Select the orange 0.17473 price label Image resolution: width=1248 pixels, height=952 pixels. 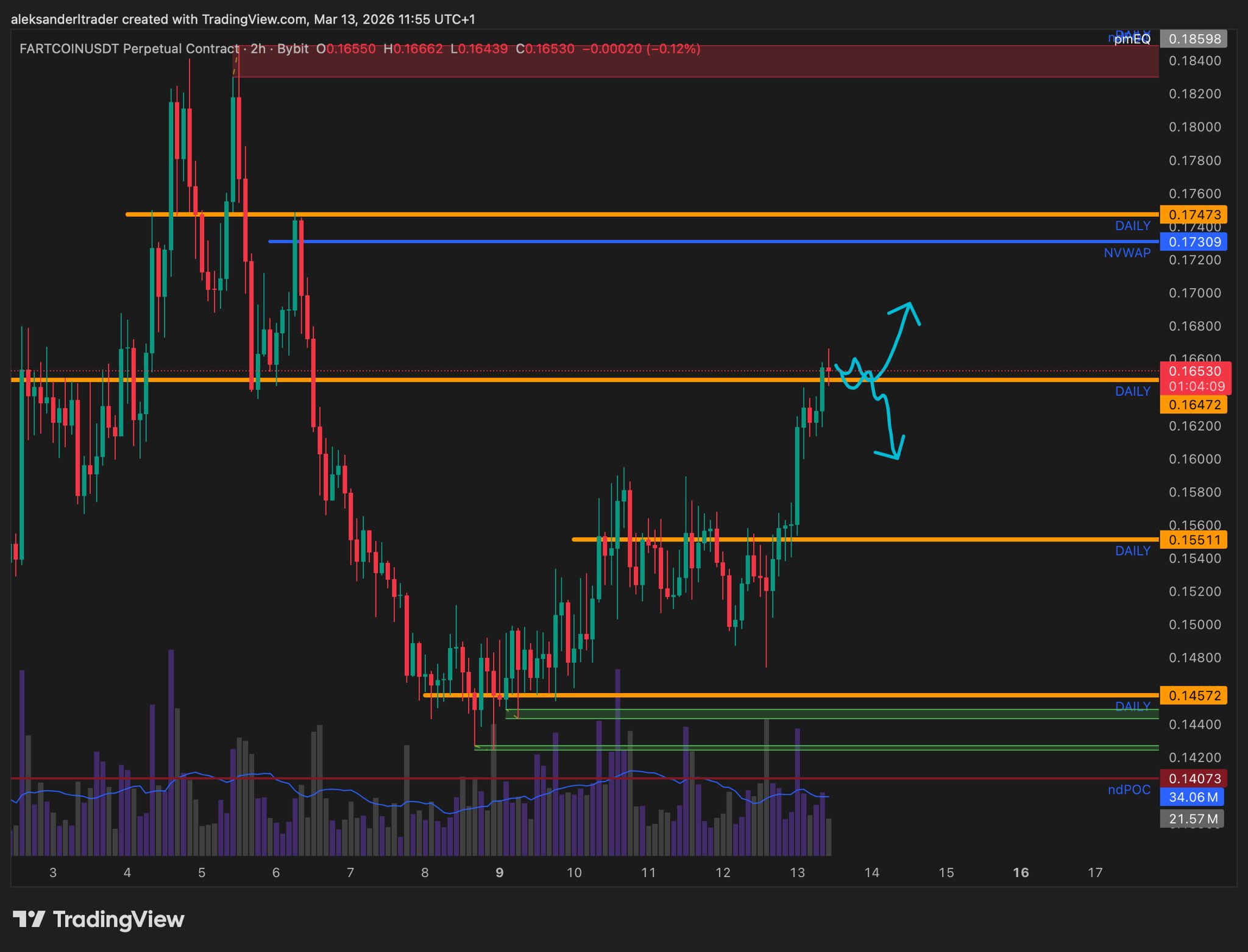tap(1194, 214)
